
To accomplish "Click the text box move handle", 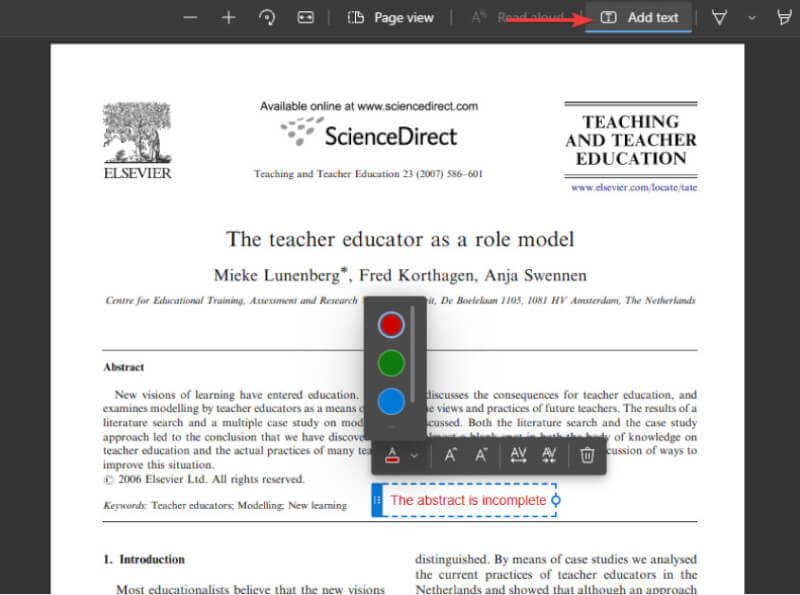I will coord(377,500).
